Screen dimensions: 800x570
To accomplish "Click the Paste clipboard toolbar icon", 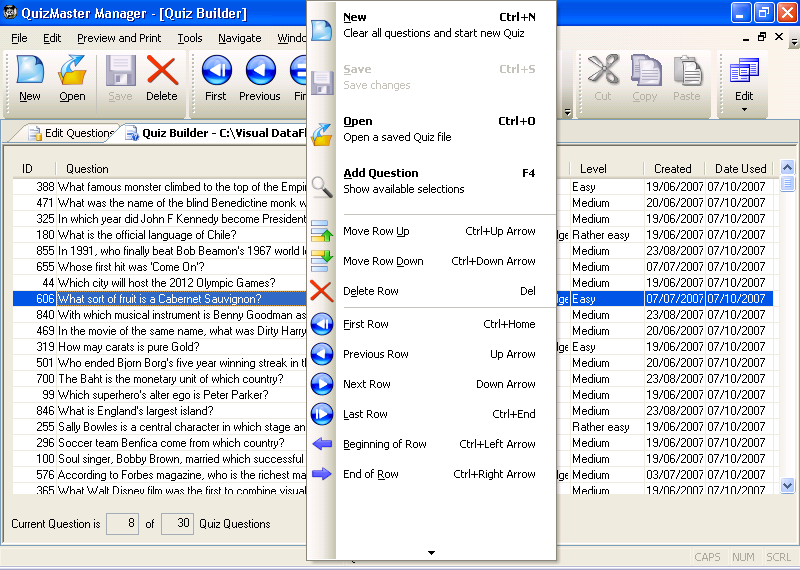I will pyautogui.click(x=687, y=70).
